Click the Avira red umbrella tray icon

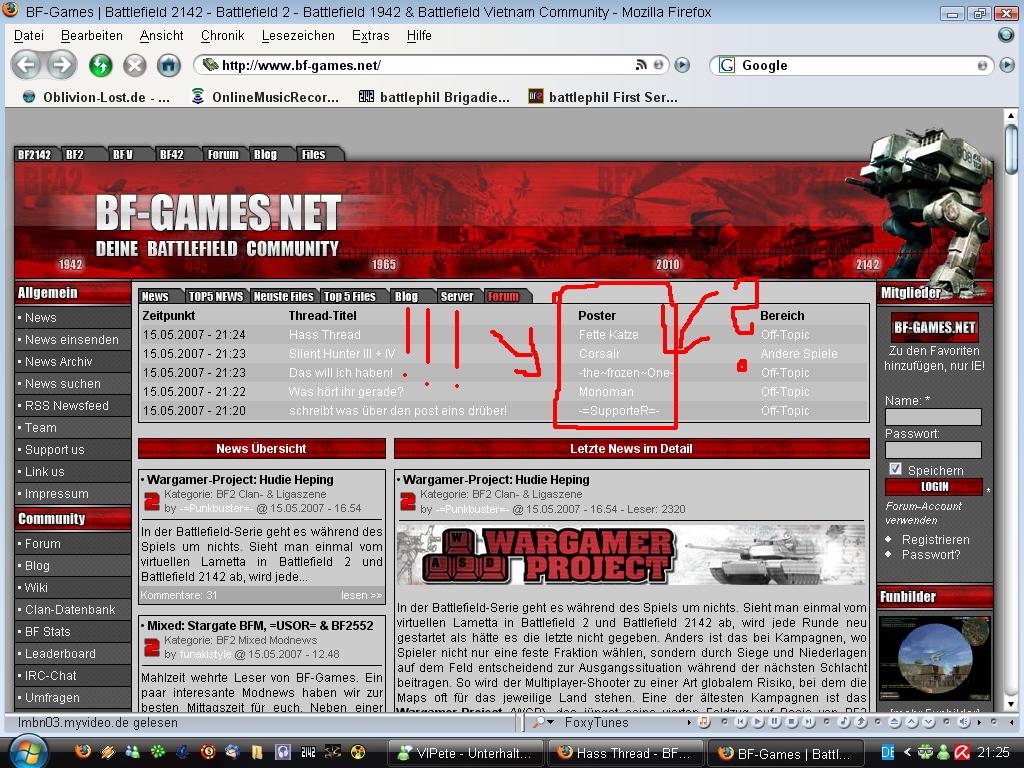961,752
